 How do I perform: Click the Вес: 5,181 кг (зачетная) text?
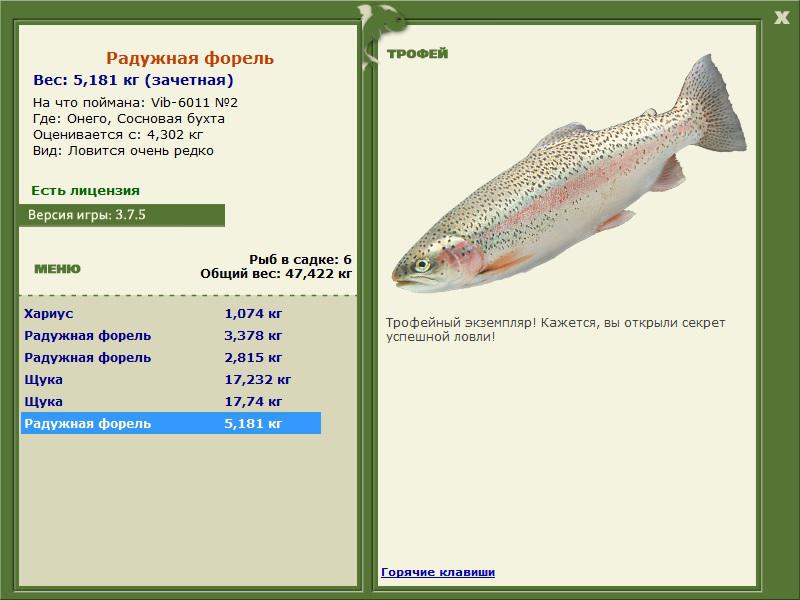coord(133,80)
